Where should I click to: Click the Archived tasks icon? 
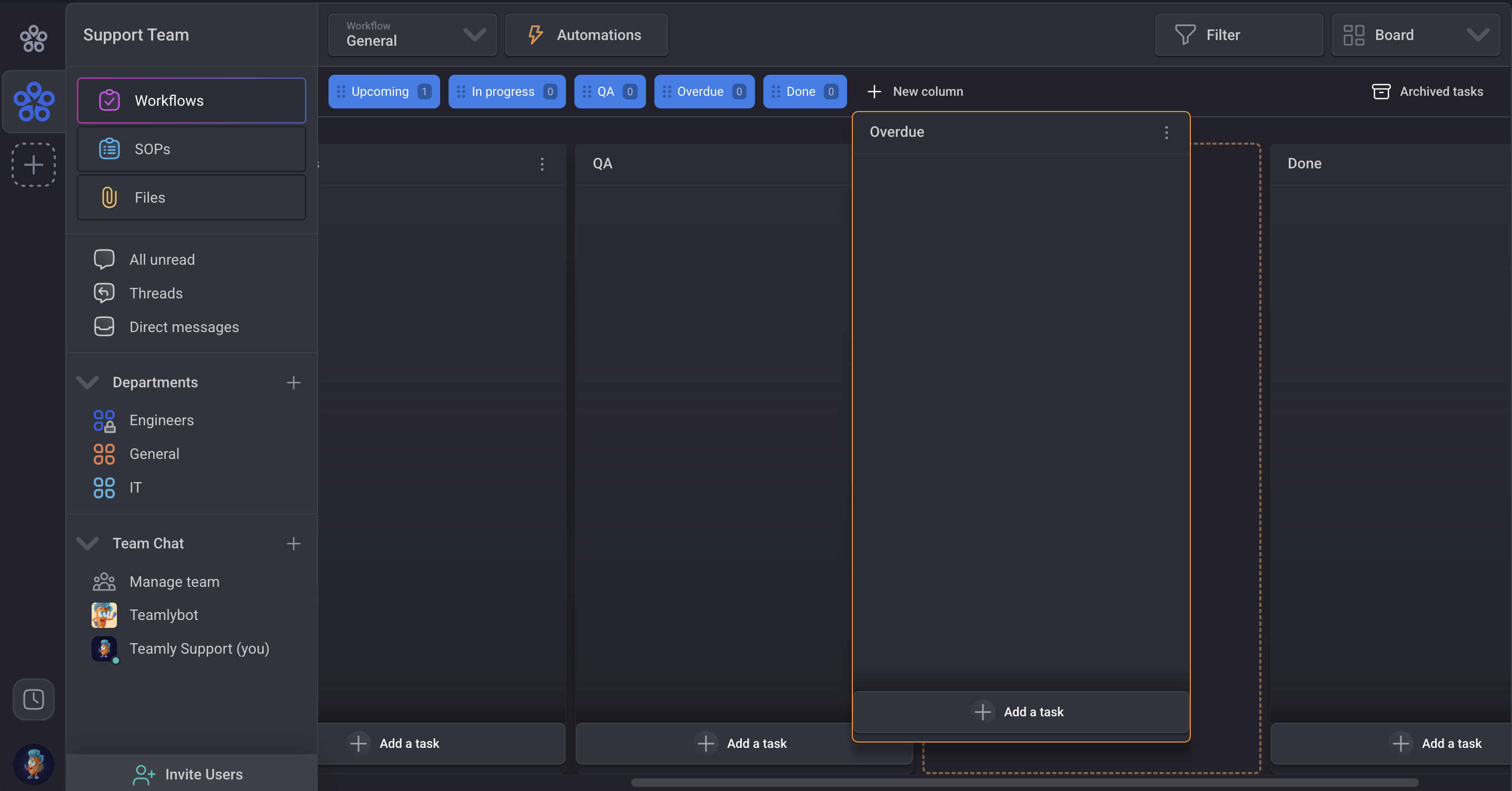pyautogui.click(x=1380, y=92)
